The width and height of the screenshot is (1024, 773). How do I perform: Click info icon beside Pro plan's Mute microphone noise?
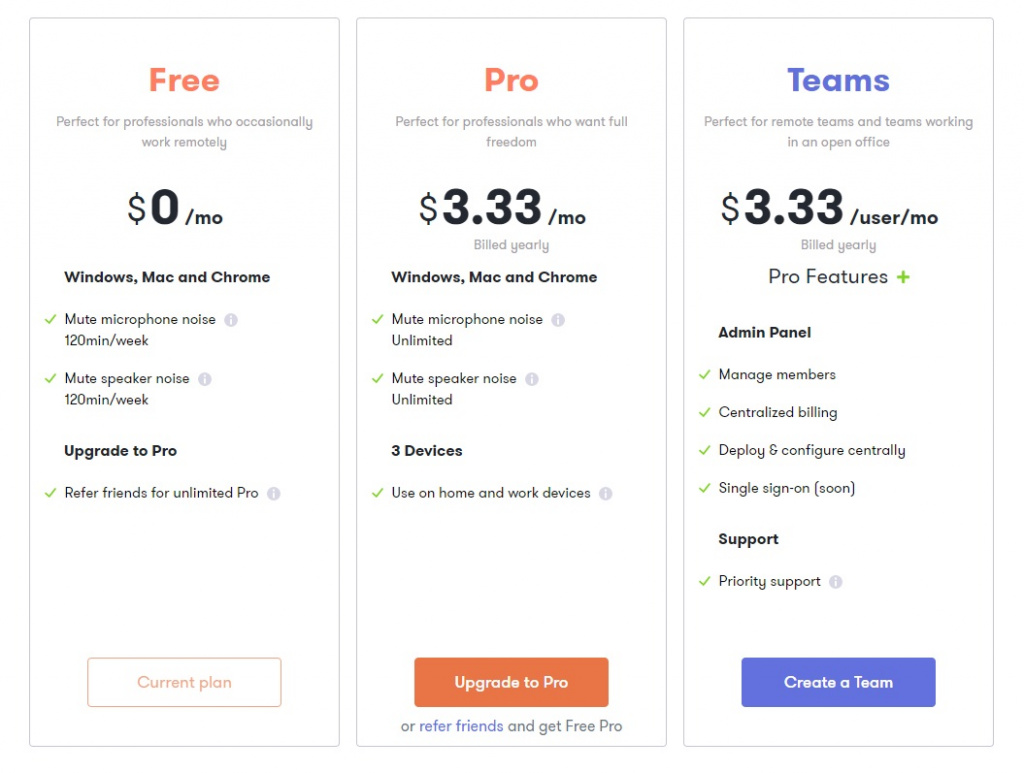[558, 320]
